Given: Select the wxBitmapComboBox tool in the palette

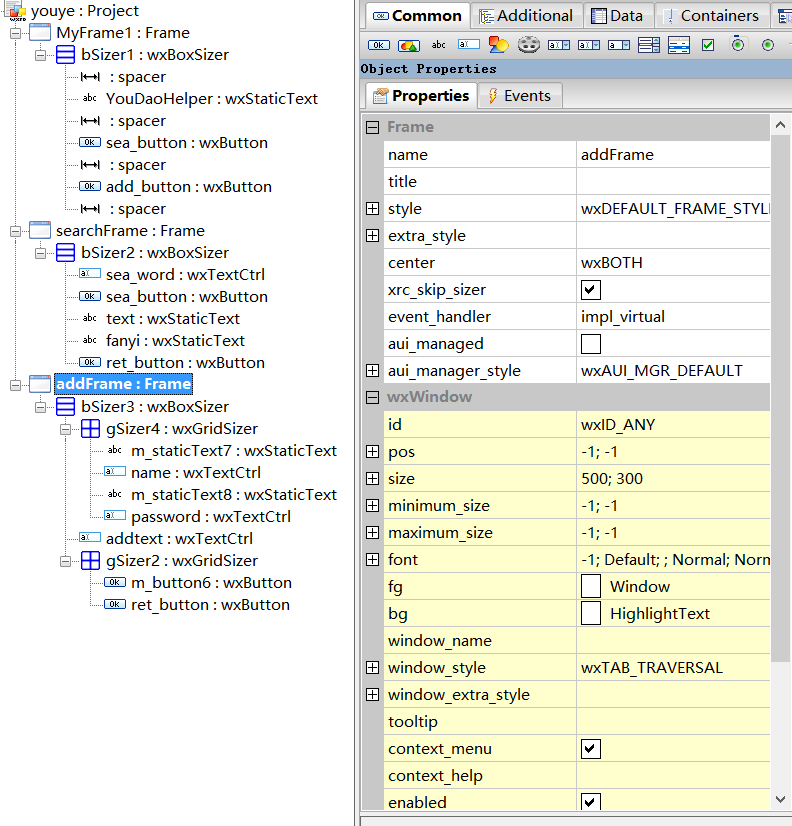Looking at the screenshot, I should pos(589,45).
